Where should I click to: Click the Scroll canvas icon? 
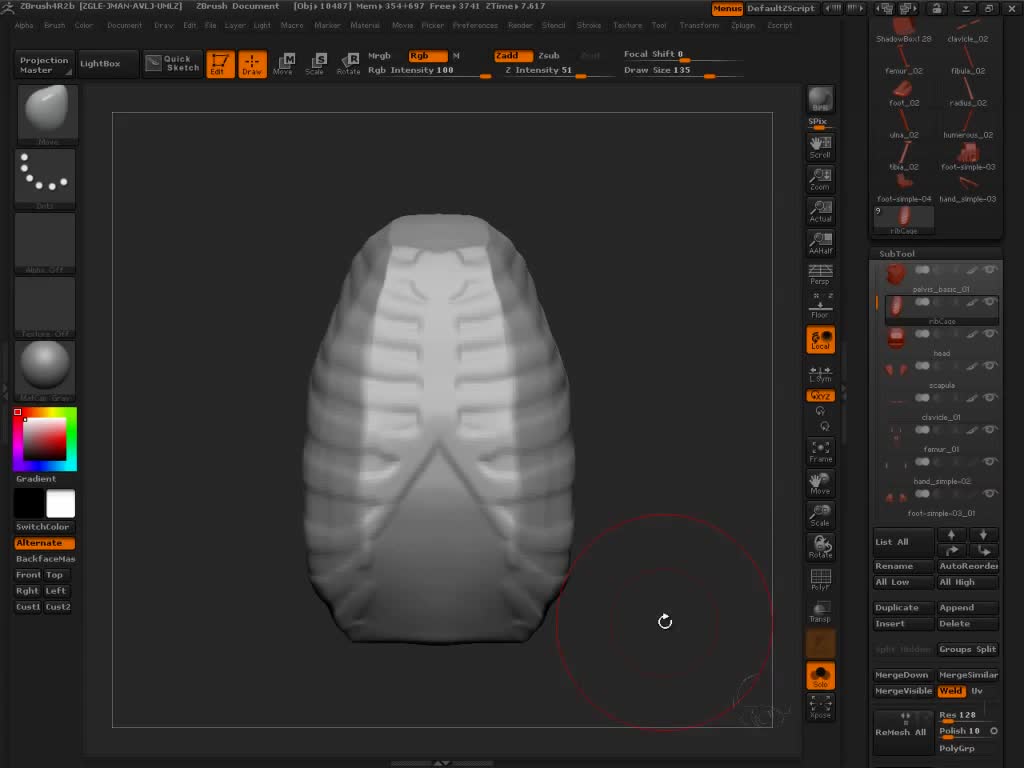click(820, 148)
